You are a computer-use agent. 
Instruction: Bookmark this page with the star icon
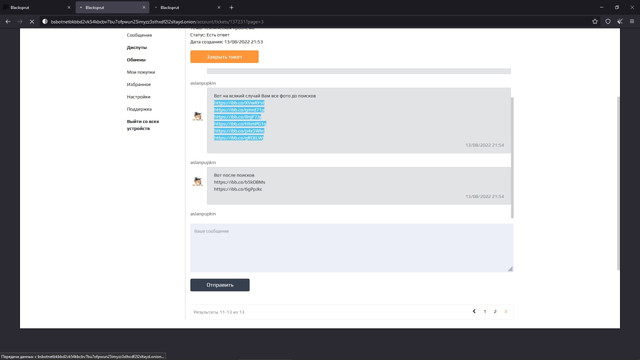pyautogui.click(x=595, y=22)
